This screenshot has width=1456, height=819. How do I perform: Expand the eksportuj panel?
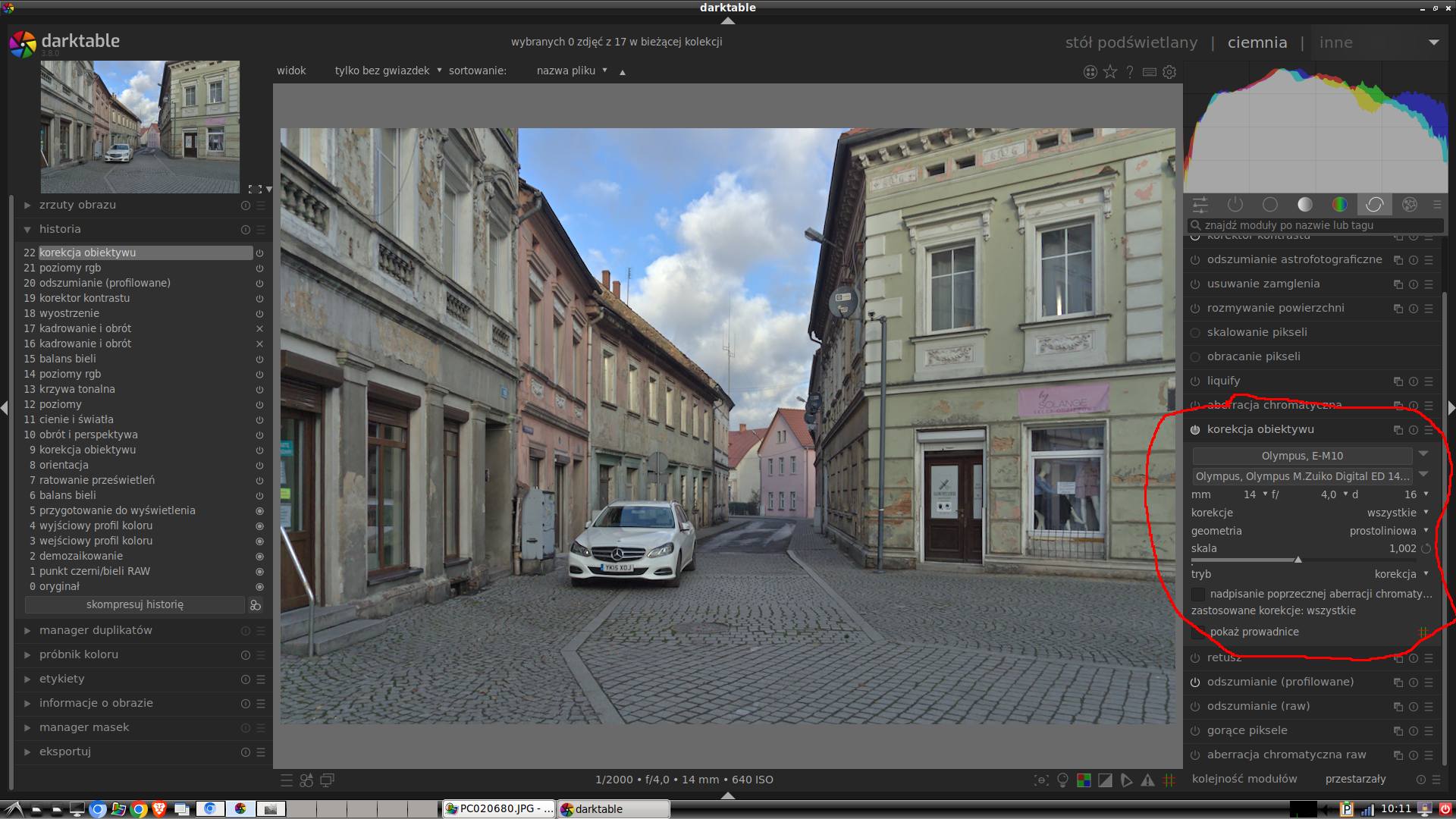[64, 752]
